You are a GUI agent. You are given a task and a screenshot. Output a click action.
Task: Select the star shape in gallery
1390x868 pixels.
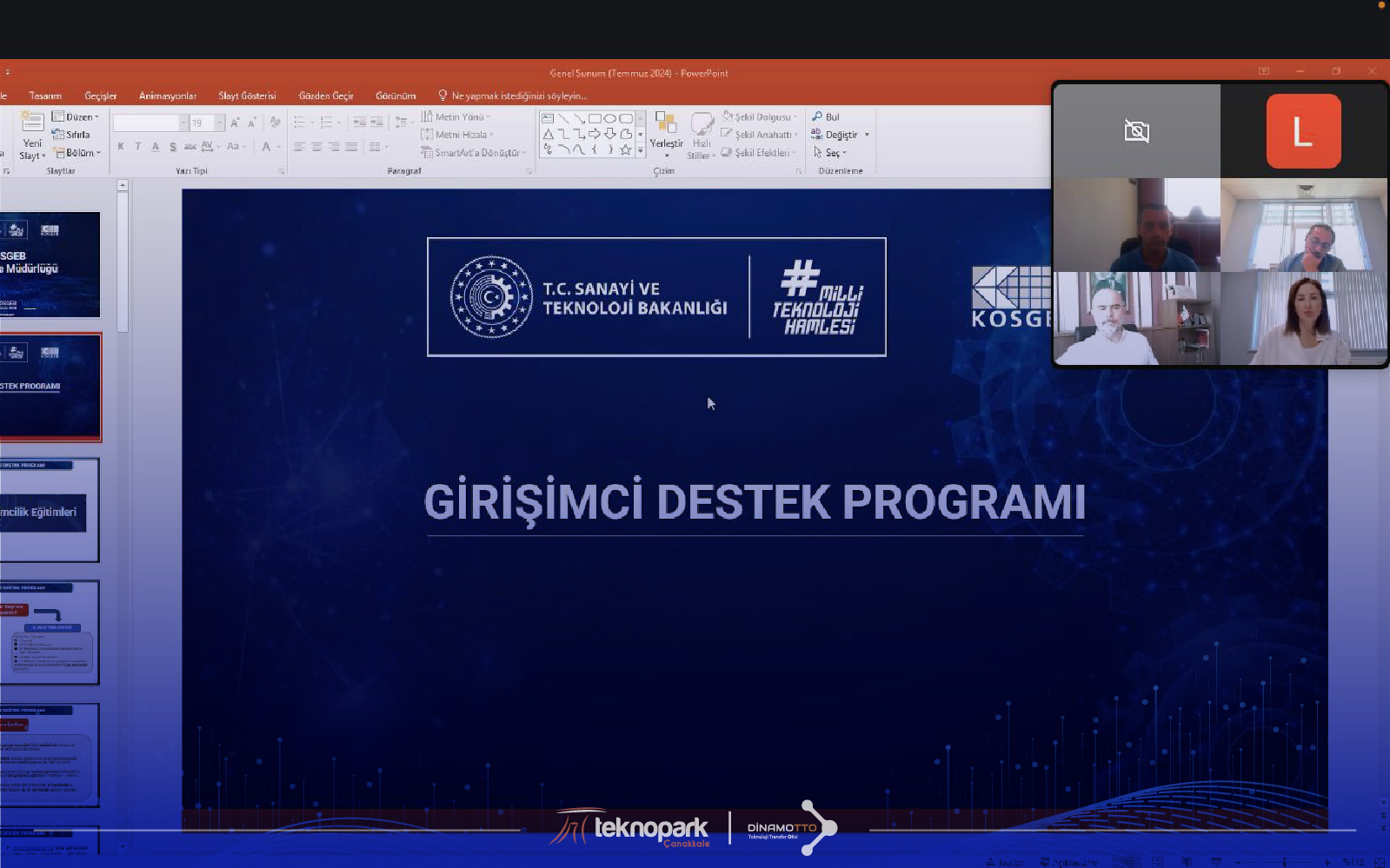point(626,149)
